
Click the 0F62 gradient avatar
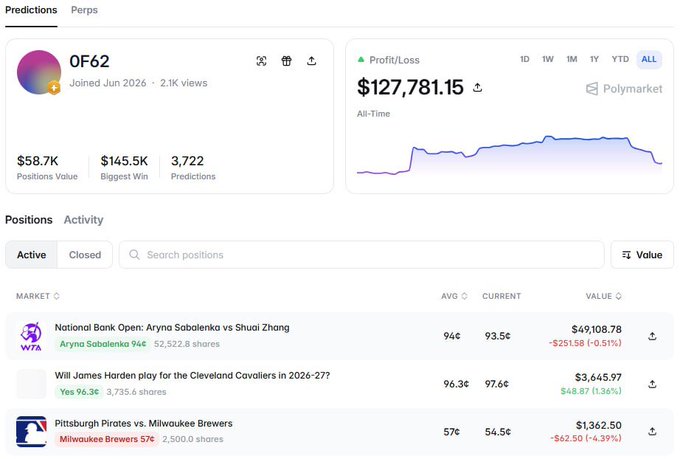tap(39, 72)
